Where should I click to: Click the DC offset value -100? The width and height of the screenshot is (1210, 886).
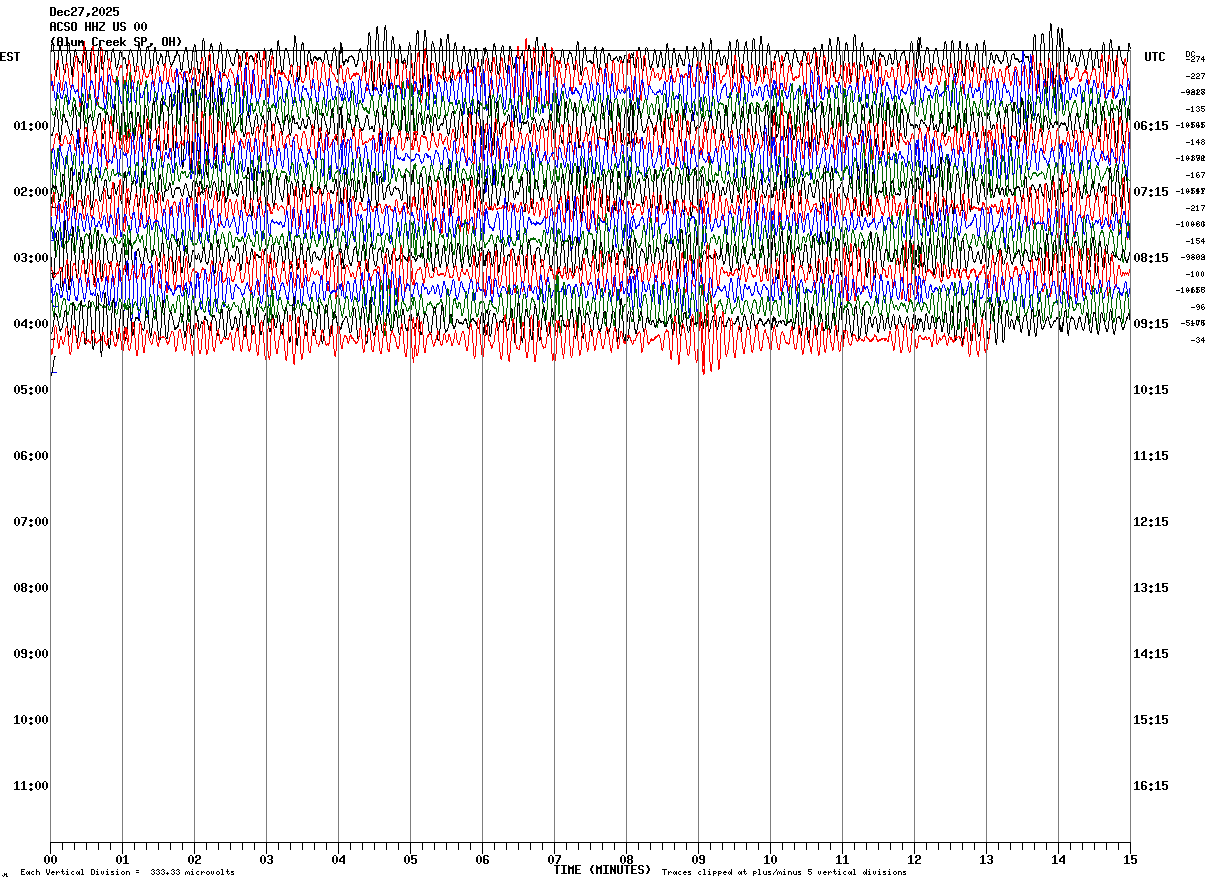click(x=1195, y=274)
